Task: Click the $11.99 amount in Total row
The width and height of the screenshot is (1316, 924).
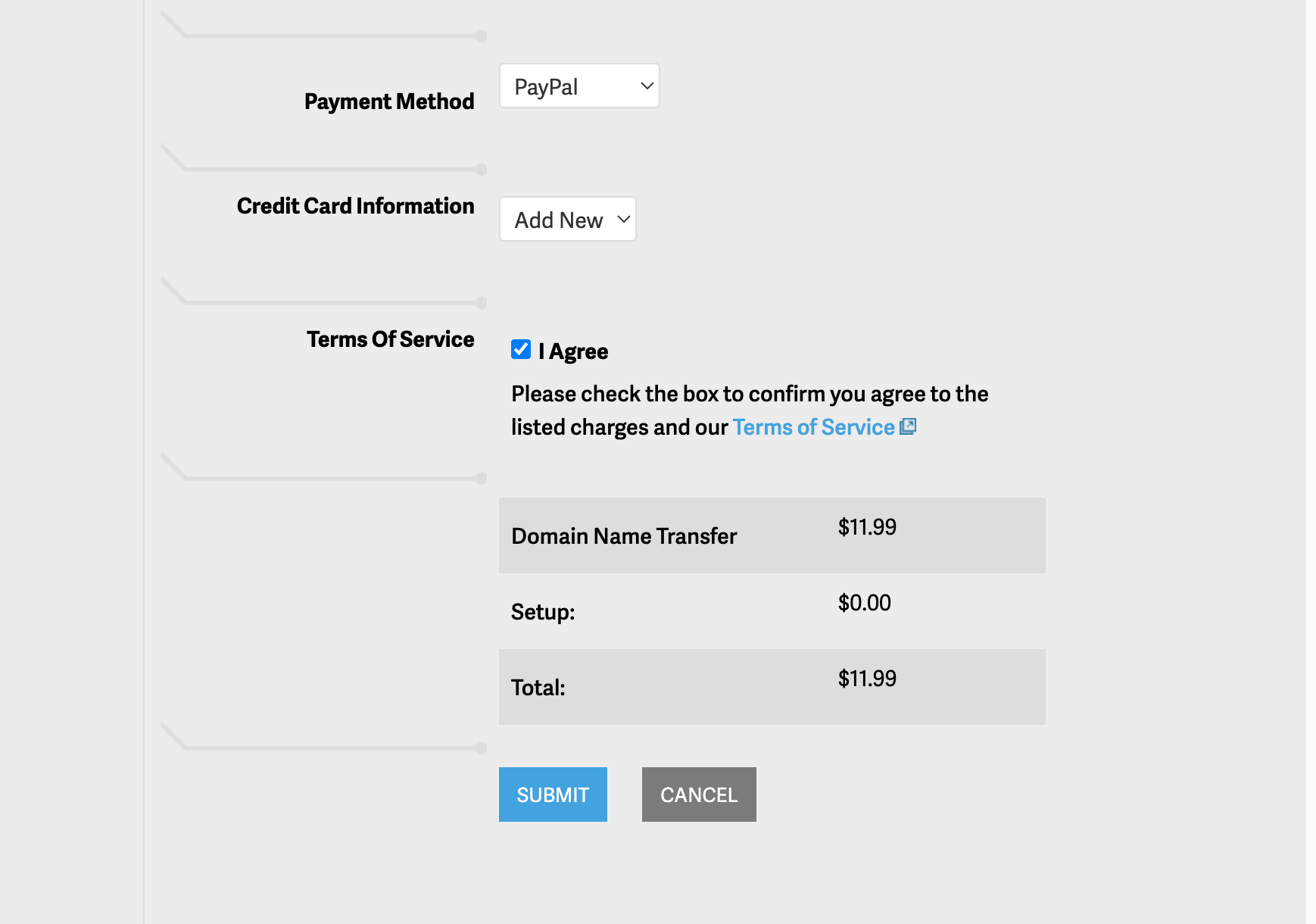Action: [x=867, y=679]
